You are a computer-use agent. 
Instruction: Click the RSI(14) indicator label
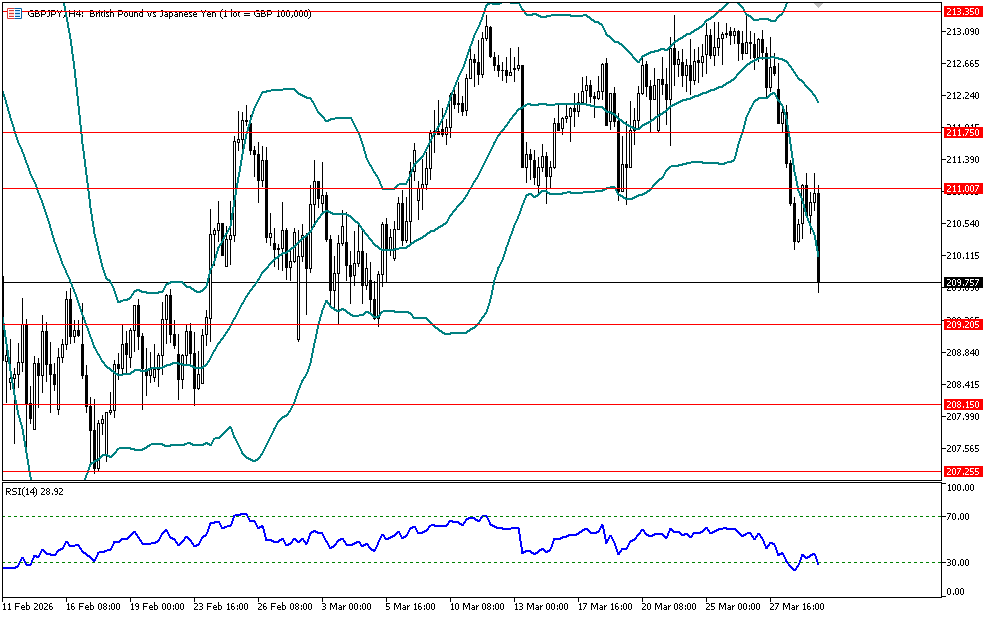[x=32, y=490]
